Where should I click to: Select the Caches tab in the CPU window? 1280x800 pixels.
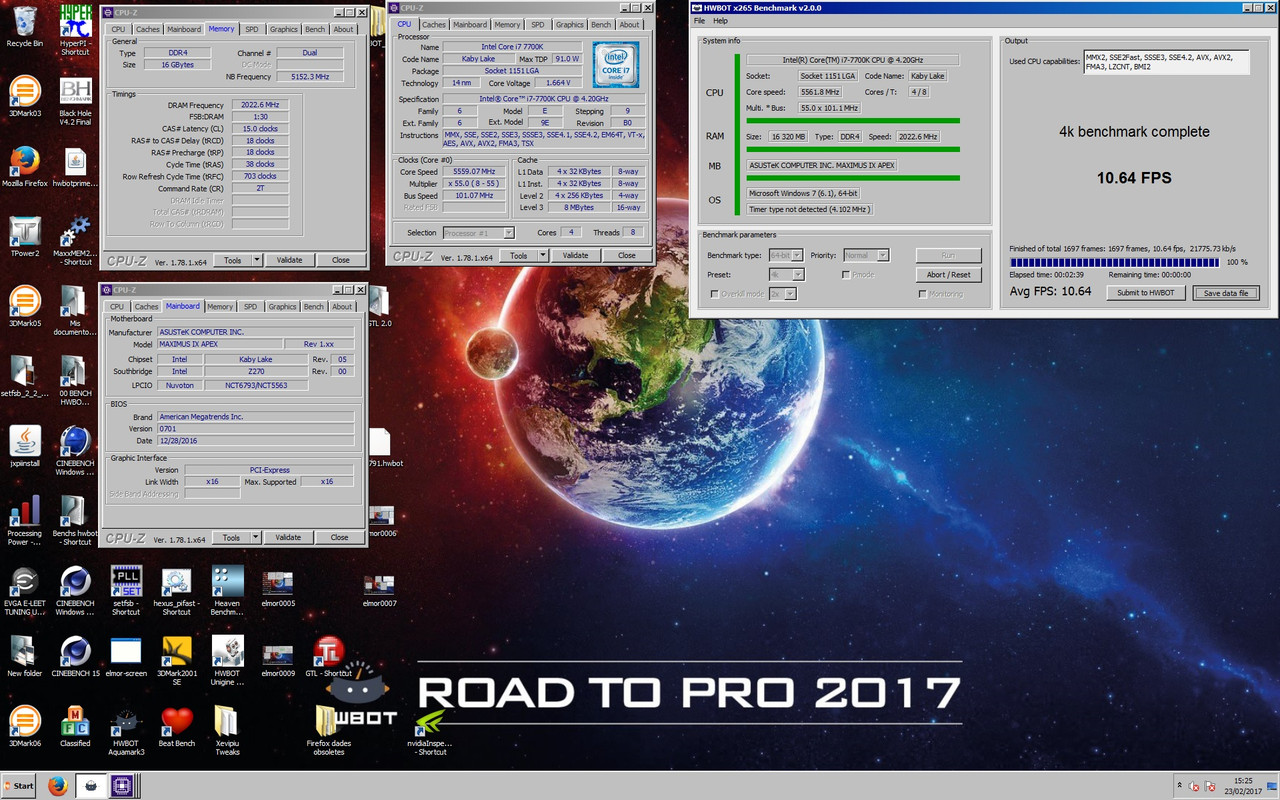[x=434, y=24]
